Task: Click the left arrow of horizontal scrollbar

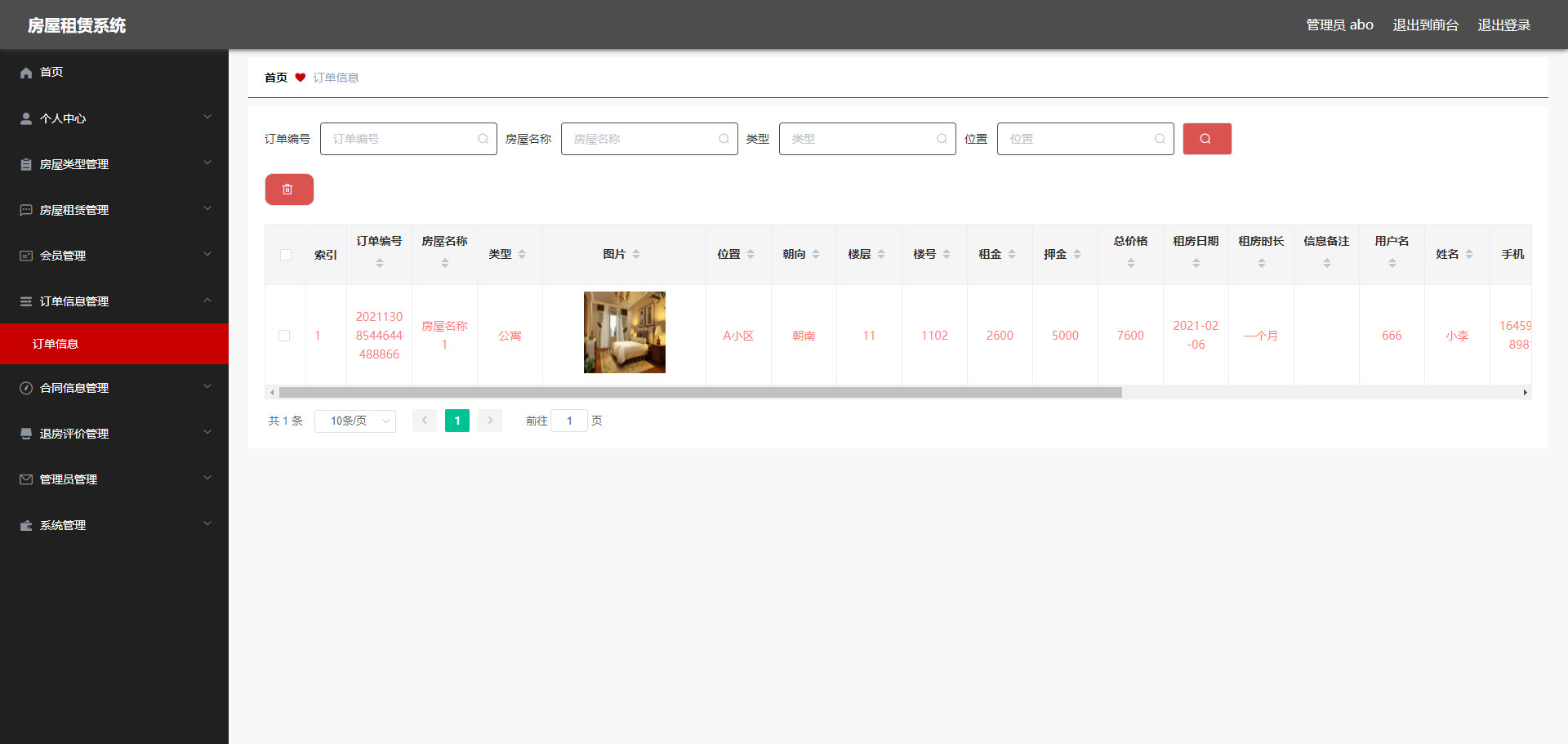Action: coord(272,393)
